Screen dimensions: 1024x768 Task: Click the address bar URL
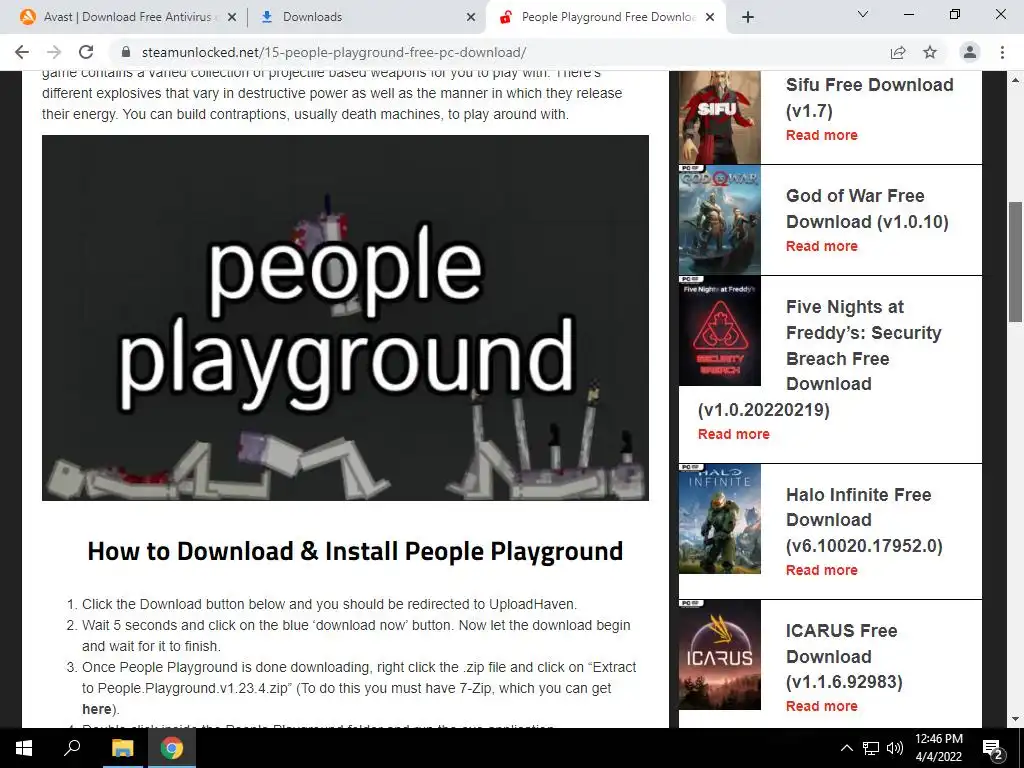333,52
